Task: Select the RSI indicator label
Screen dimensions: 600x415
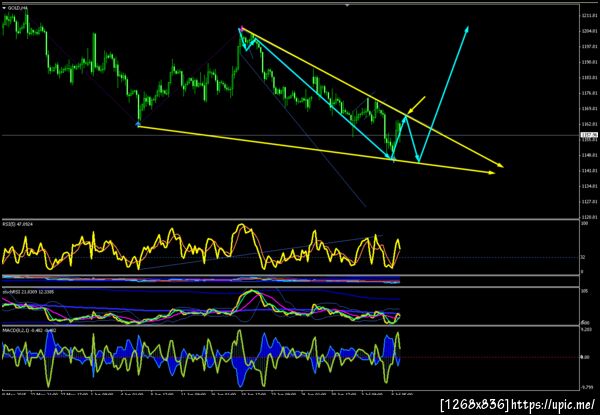Action: point(17,224)
